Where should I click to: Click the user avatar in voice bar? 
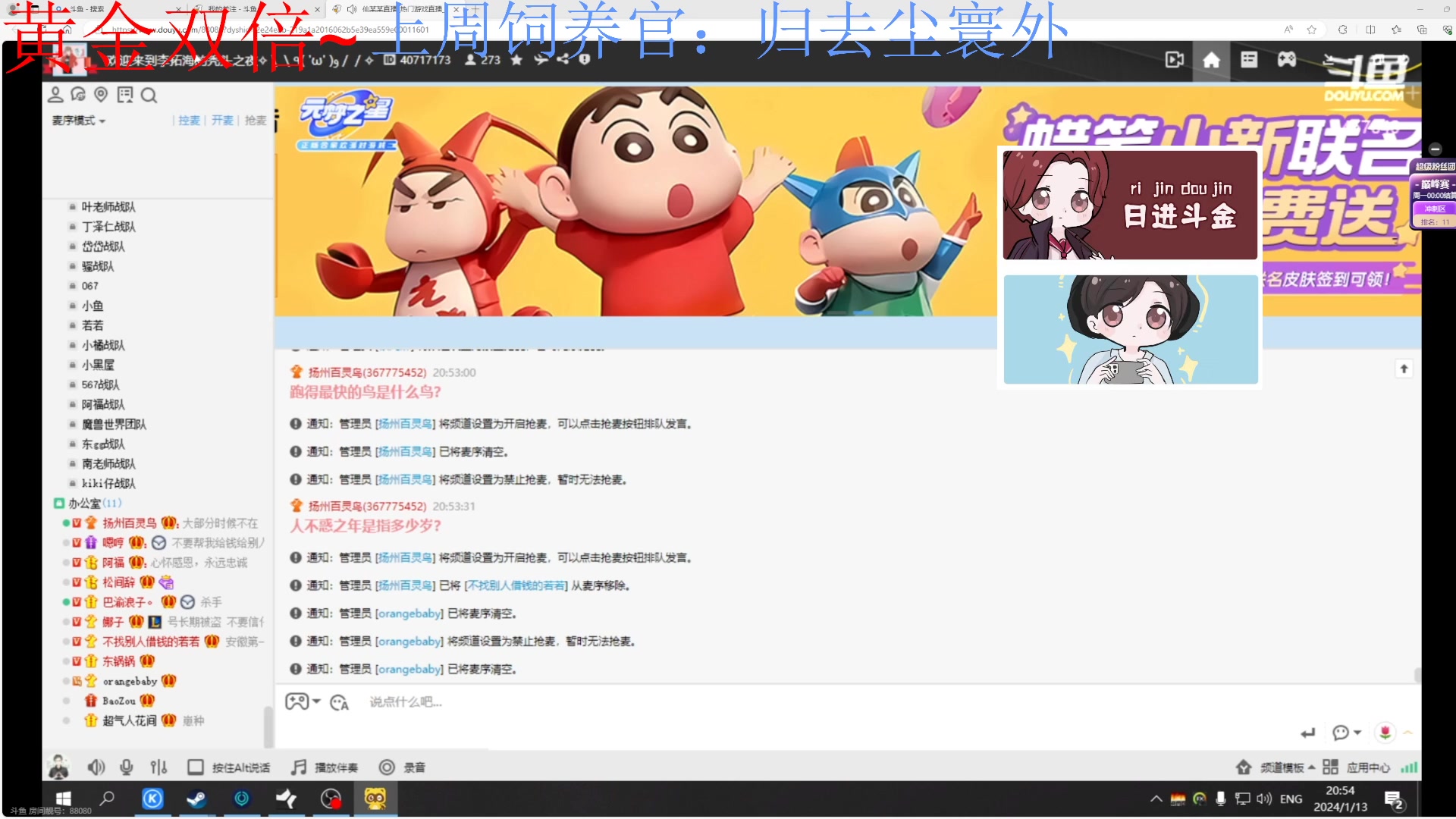click(x=58, y=767)
